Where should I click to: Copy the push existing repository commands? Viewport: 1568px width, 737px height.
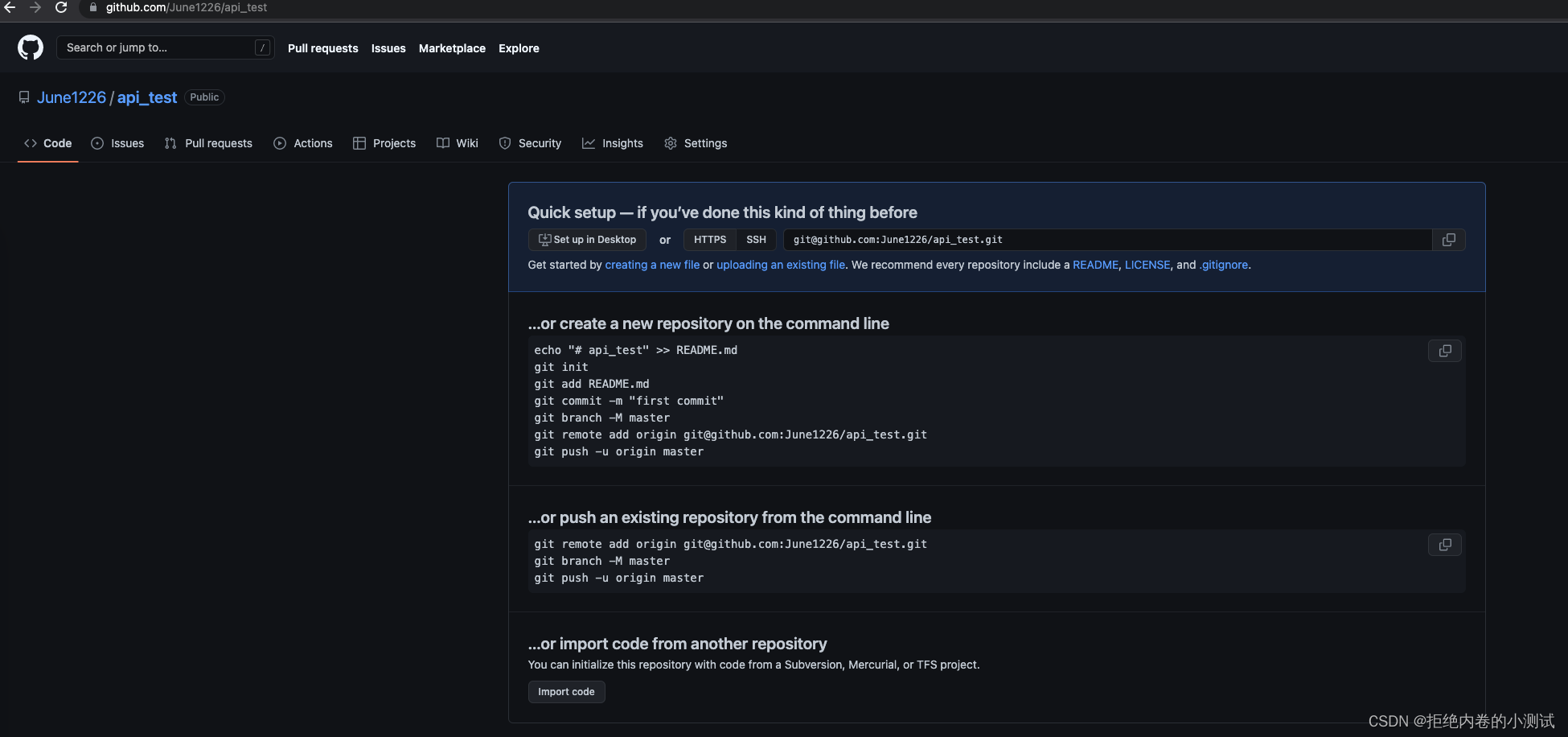coord(1445,545)
